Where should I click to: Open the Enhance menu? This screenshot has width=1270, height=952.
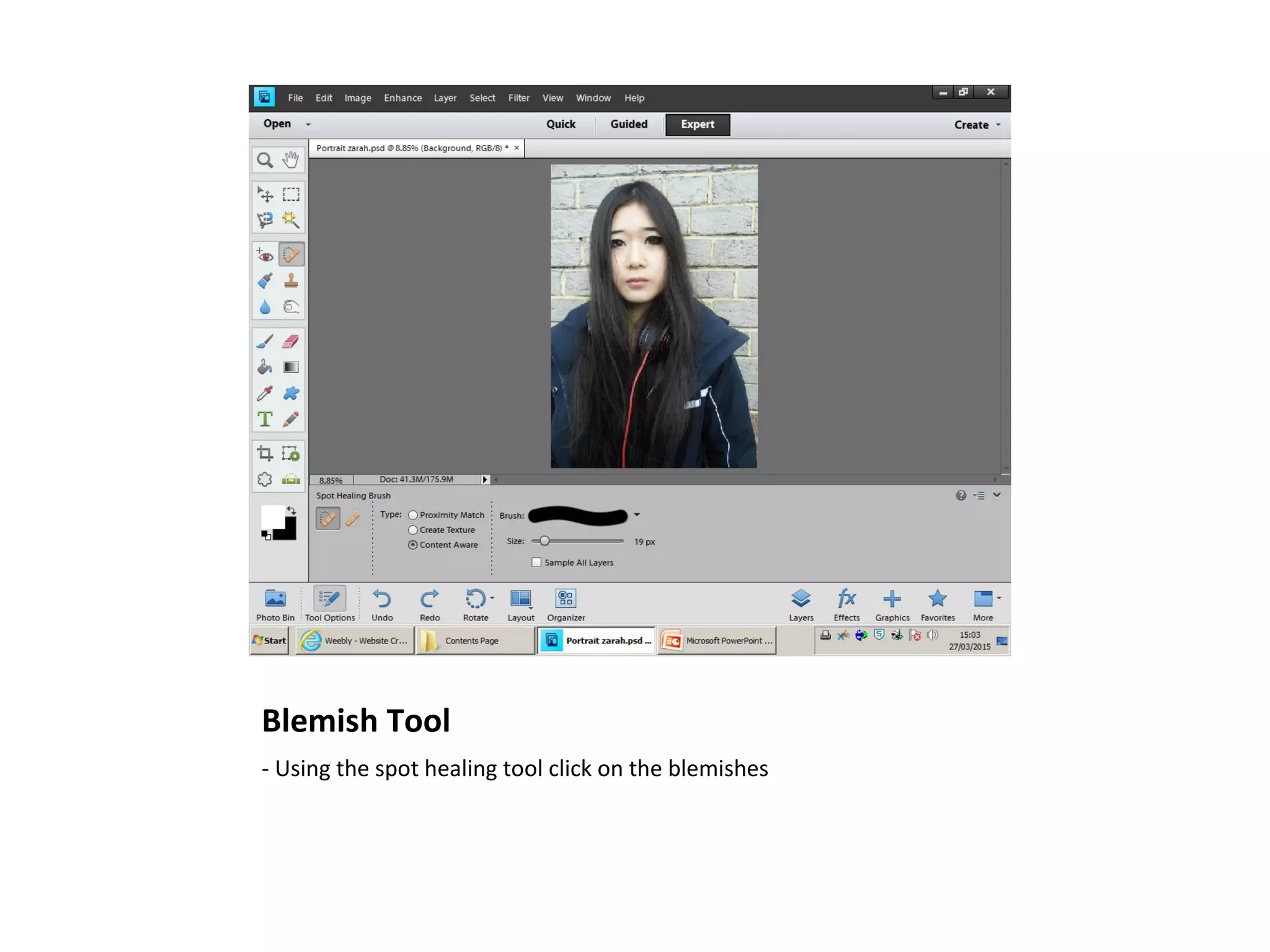click(x=402, y=98)
